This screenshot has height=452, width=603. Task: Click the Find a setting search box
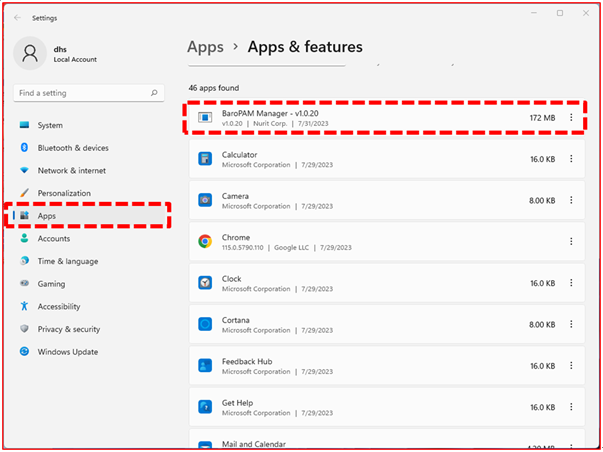pos(89,93)
